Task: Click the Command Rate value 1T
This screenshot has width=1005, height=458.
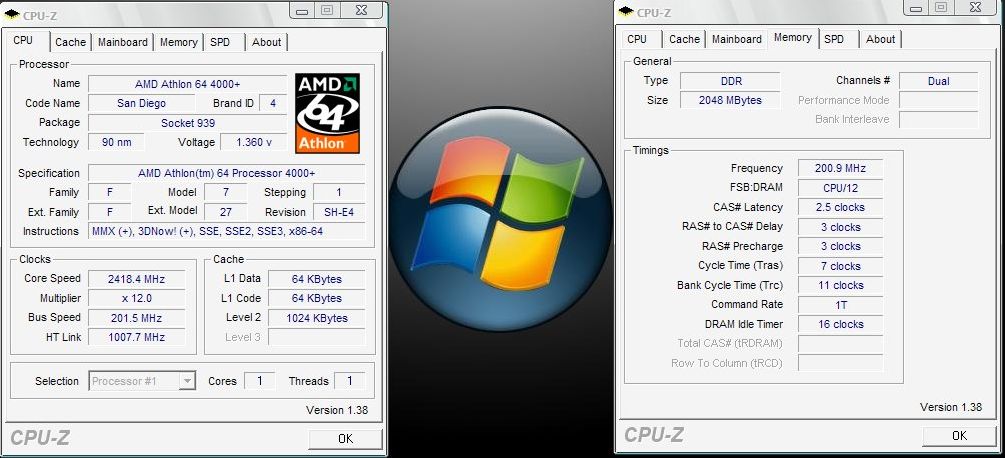Action: [840, 305]
